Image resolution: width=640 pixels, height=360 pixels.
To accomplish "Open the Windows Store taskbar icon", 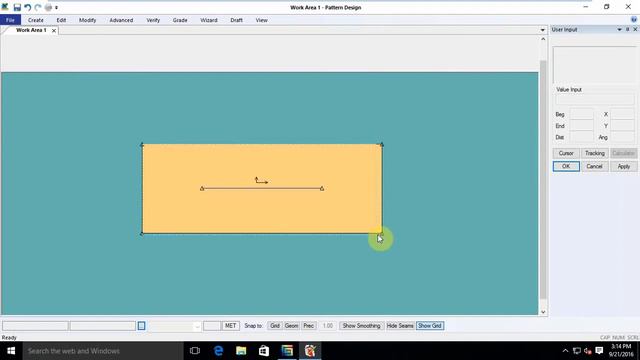I will [264, 351].
